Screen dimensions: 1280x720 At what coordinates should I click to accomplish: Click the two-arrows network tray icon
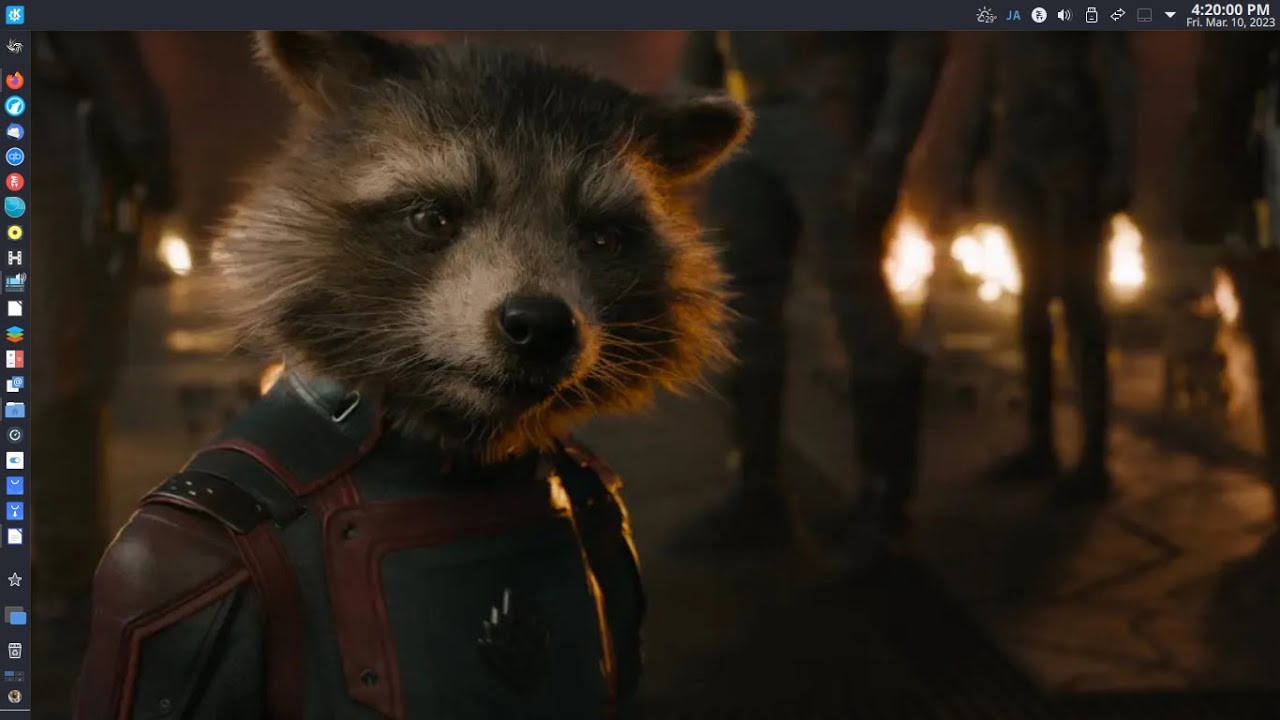pos(1118,15)
